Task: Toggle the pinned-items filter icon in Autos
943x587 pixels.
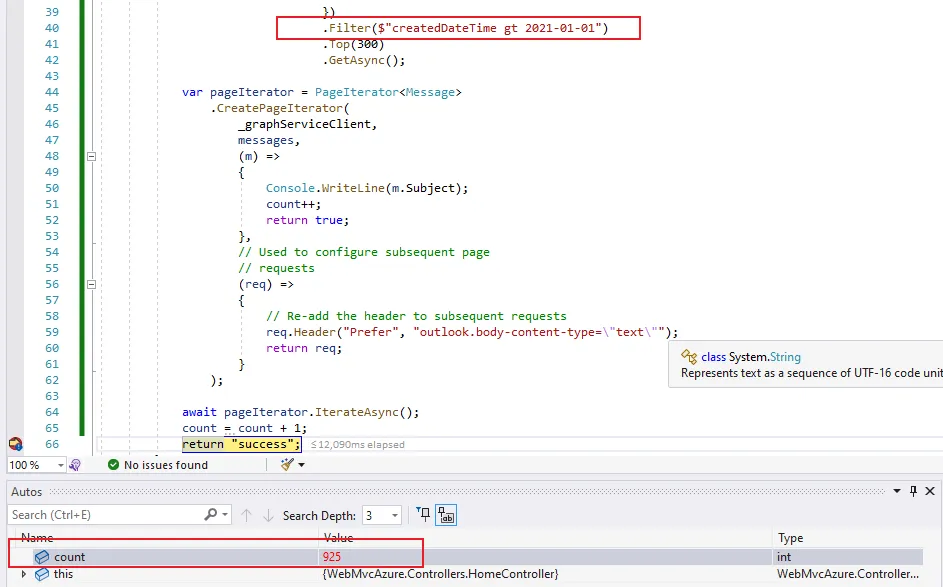Action: (x=423, y=515)
